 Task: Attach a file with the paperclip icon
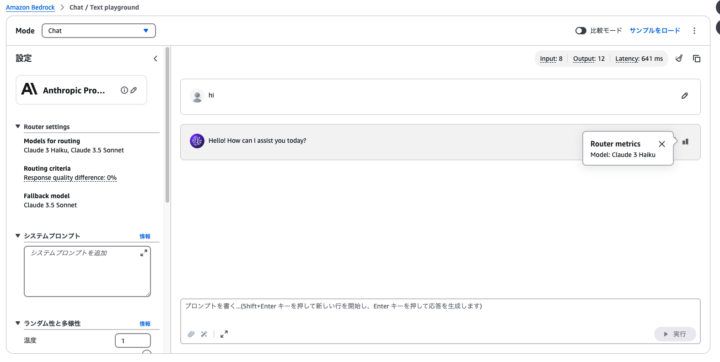(x=191, y=334)
